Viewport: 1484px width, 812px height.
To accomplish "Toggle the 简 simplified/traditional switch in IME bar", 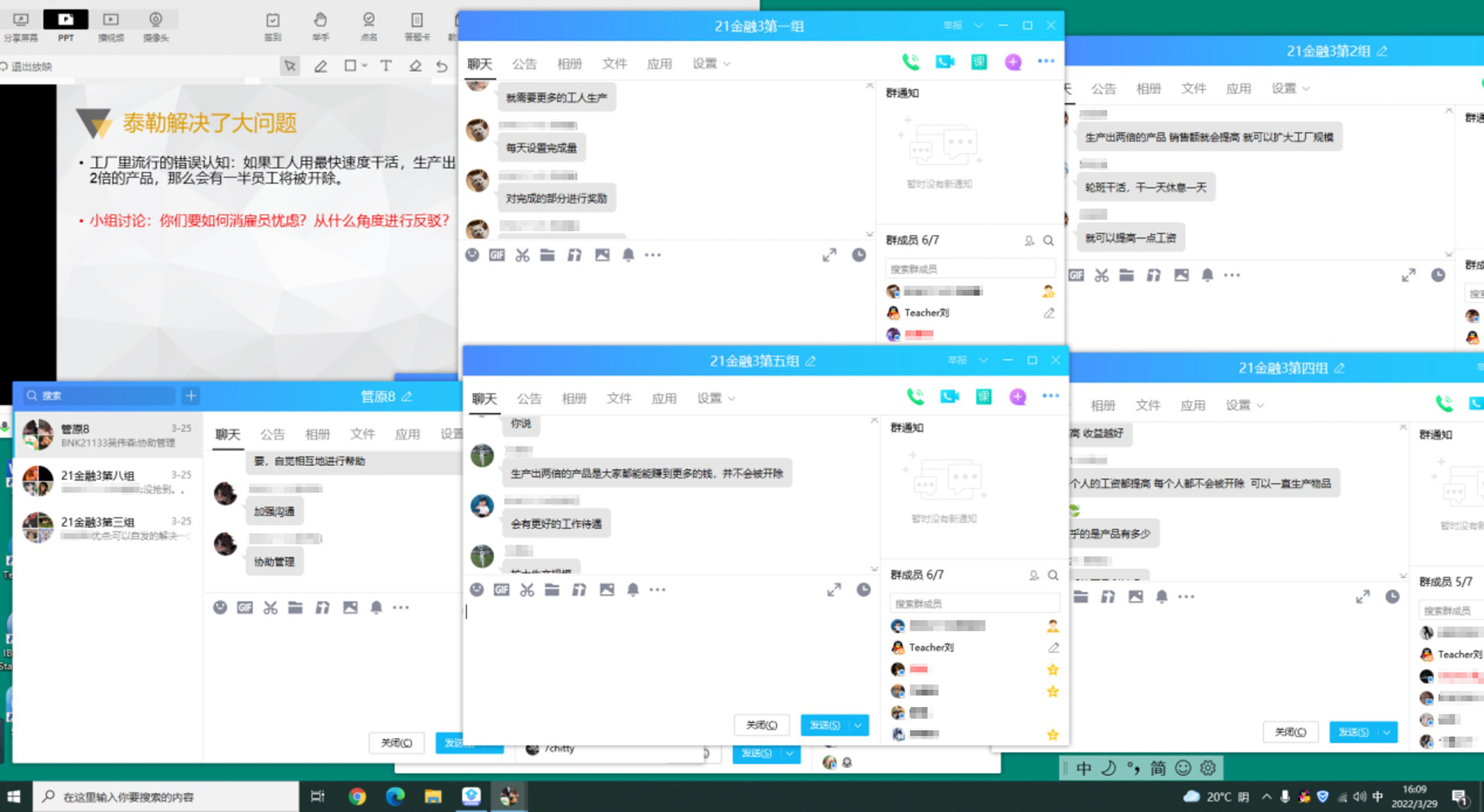I will [x=1157, y=768].
